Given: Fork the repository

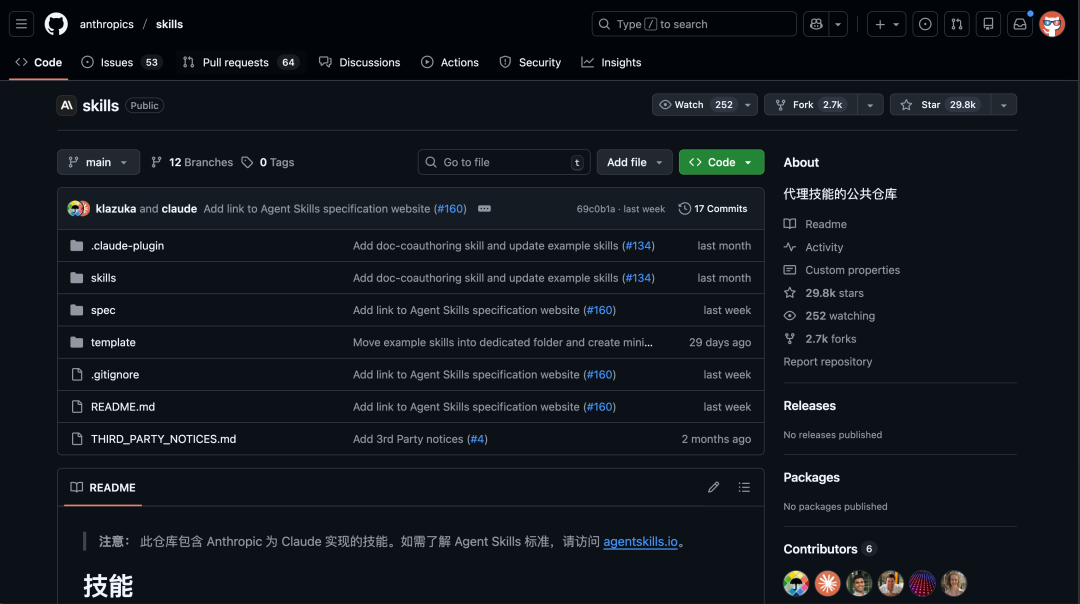Looking at the screenshot, I should point(811,105).
